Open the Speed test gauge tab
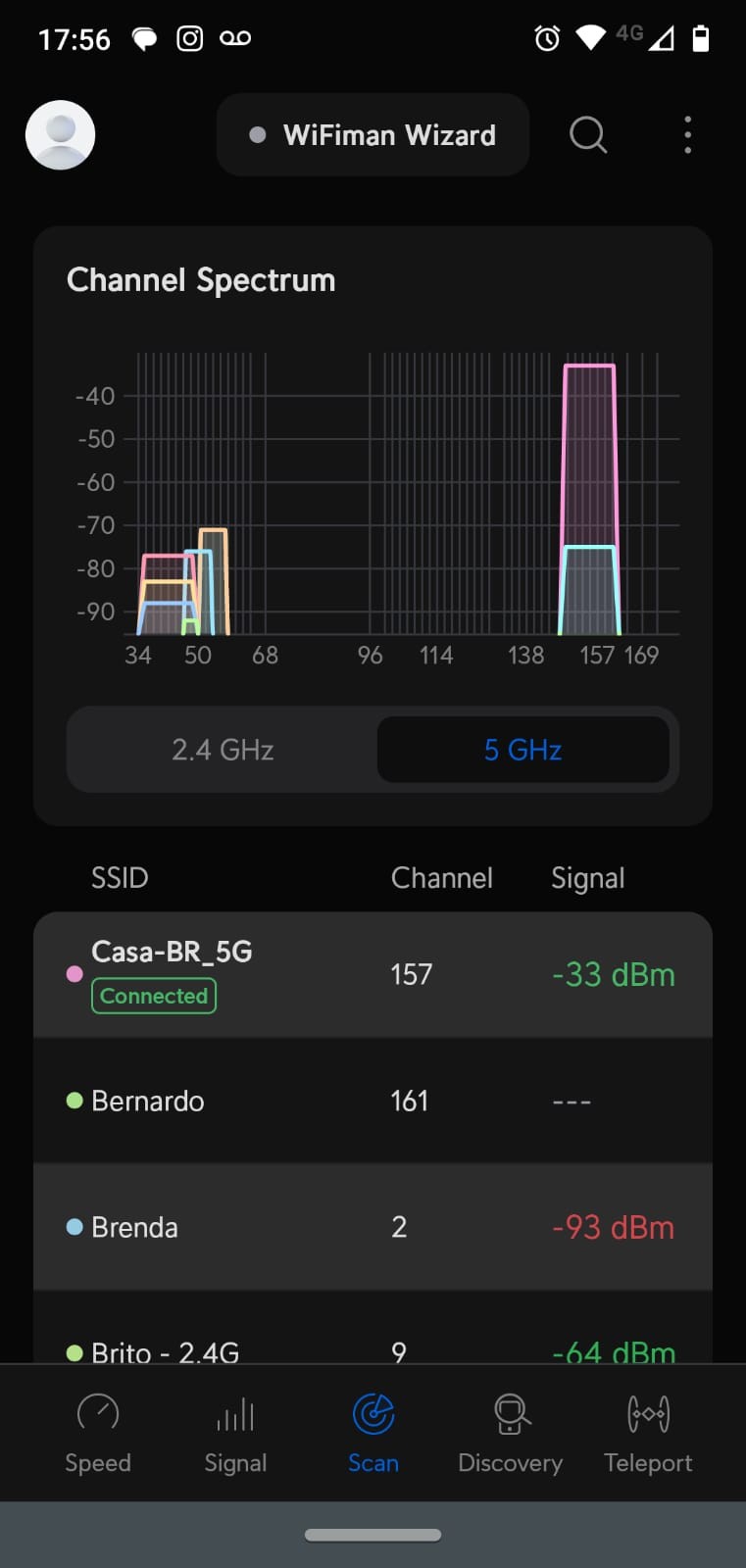Viewport: 746px width, 1568px height. point(98,1432)
